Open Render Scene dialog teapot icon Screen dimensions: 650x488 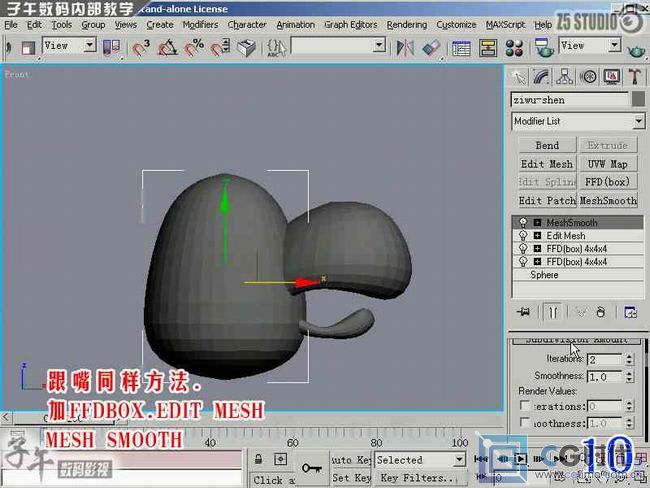coord(543,48)
